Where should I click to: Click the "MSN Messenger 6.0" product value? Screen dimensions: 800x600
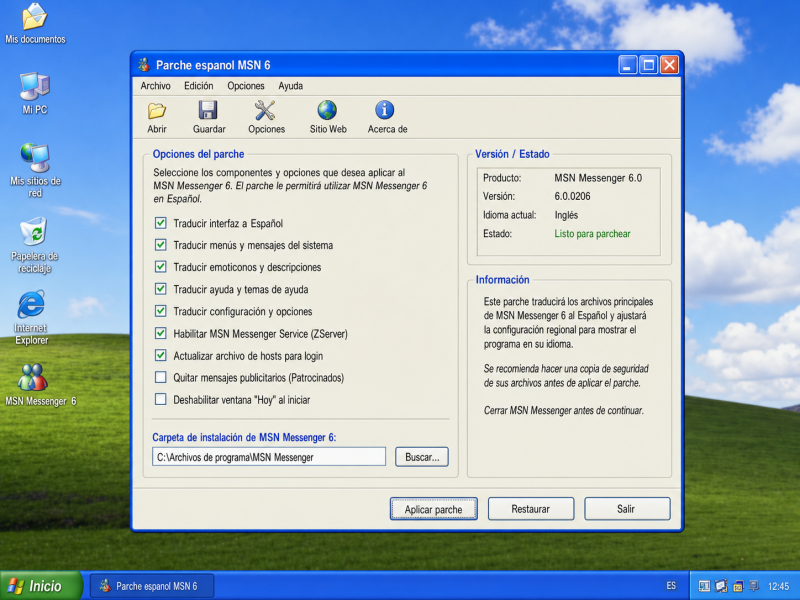point(598,178)
